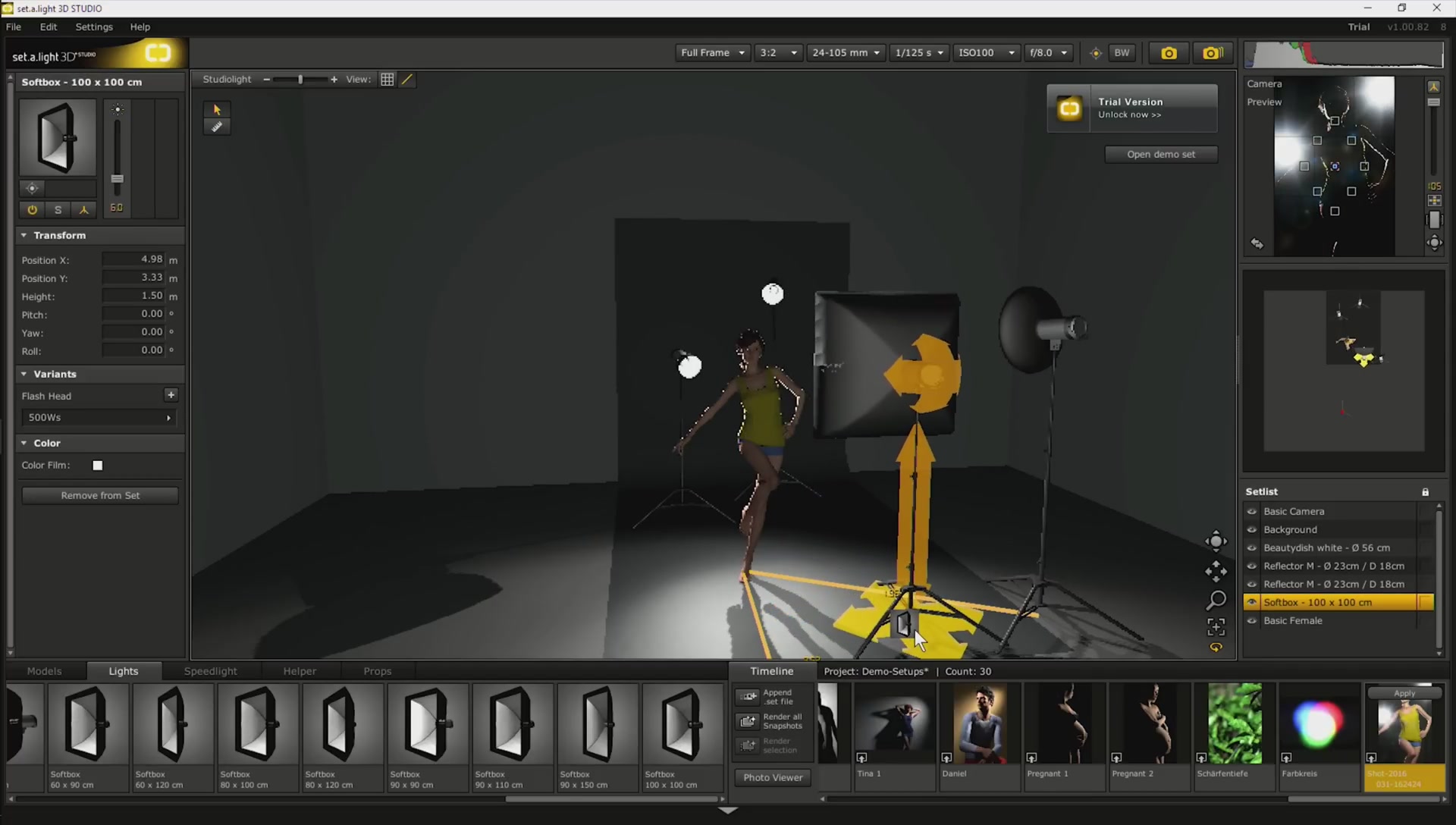
Task: Toggle the grid view icon
Action: [x=387, y=80]
